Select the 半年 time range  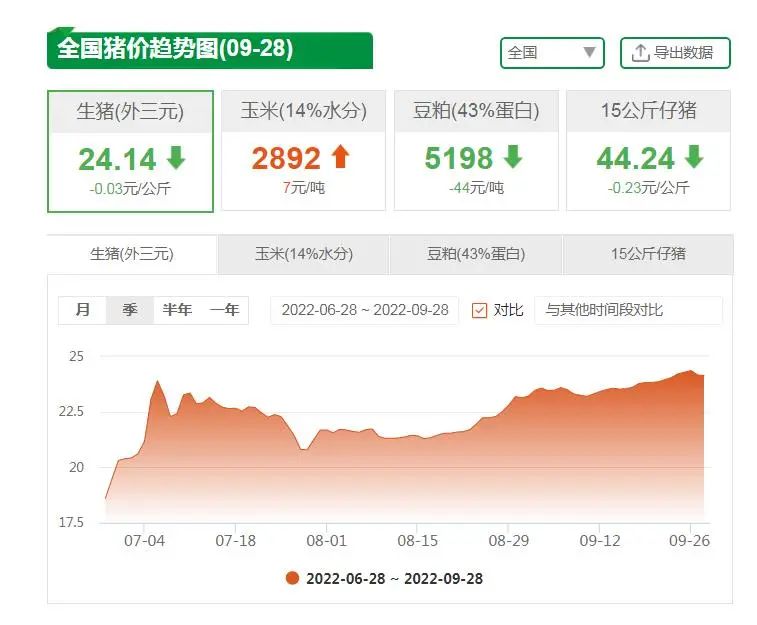point(177,310)
